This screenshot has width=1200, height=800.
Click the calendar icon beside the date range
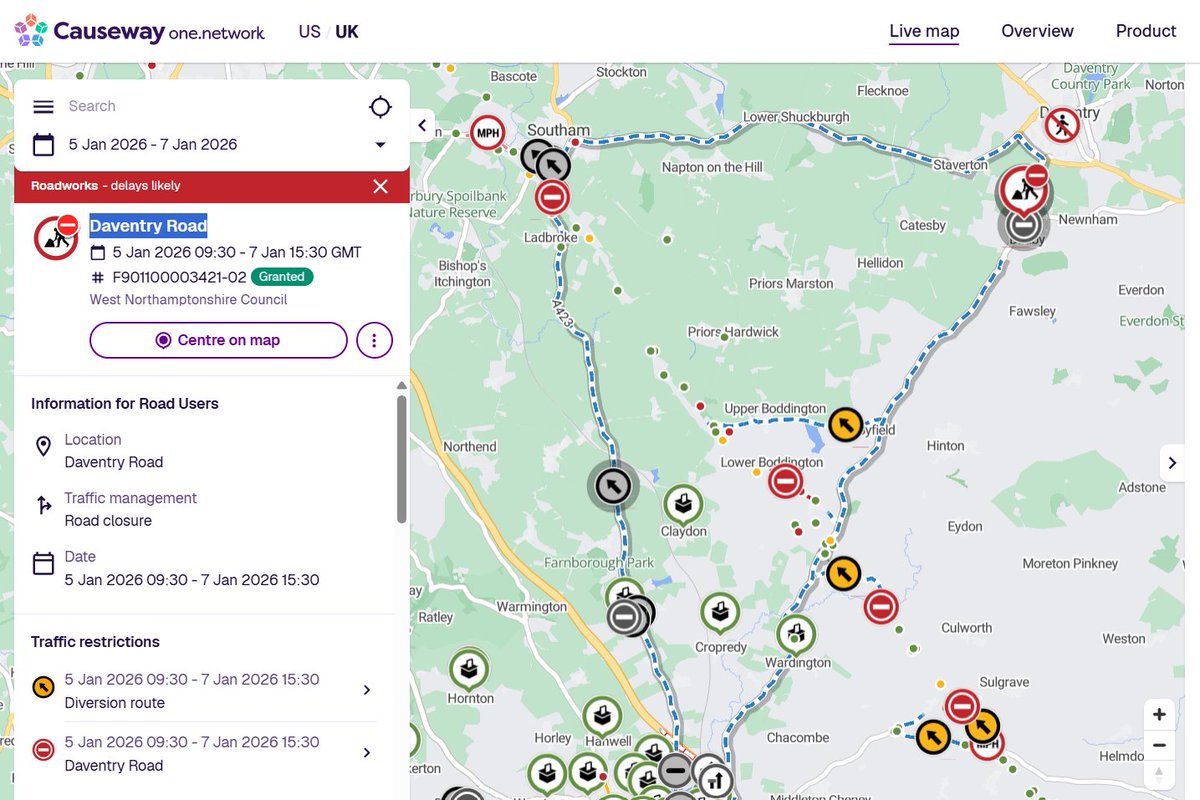(43, 144)
